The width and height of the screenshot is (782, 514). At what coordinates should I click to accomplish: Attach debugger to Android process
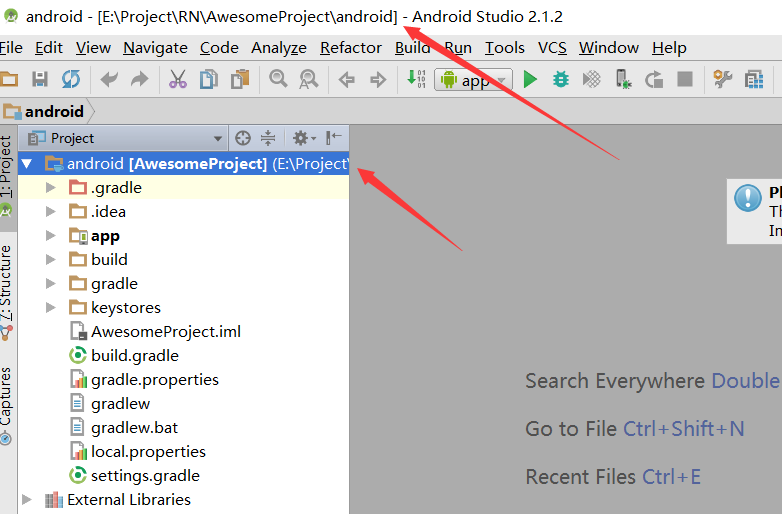click(x=623, y=79)
